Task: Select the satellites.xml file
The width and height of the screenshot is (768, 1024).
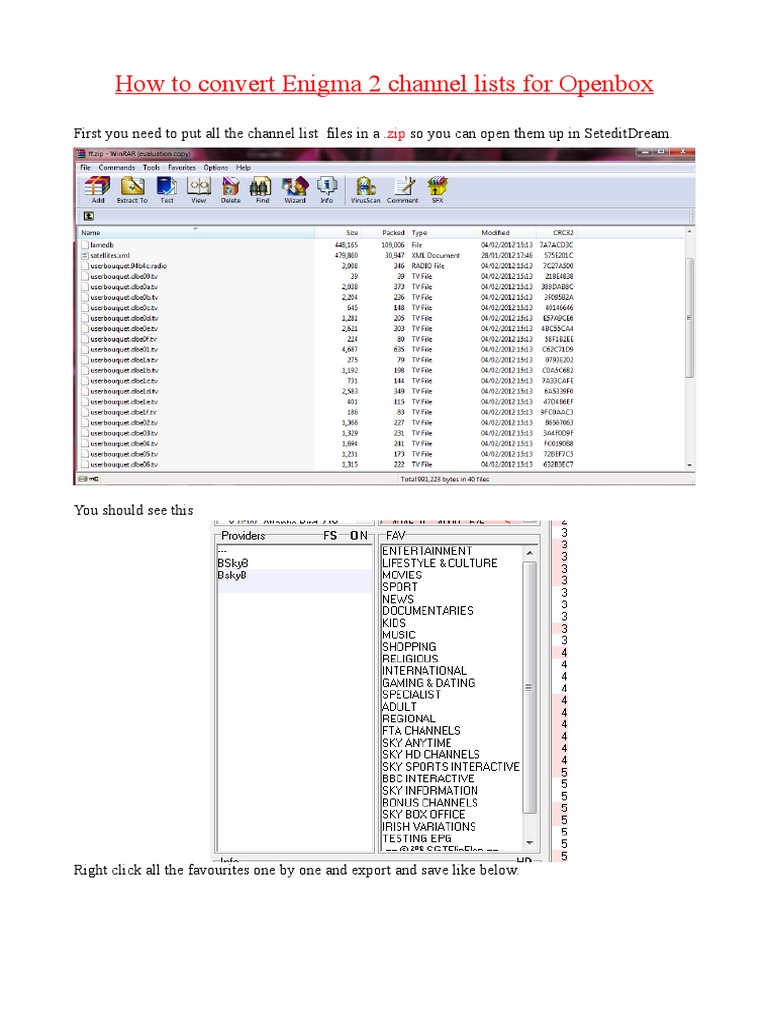Action: click(x=327, y=255)
